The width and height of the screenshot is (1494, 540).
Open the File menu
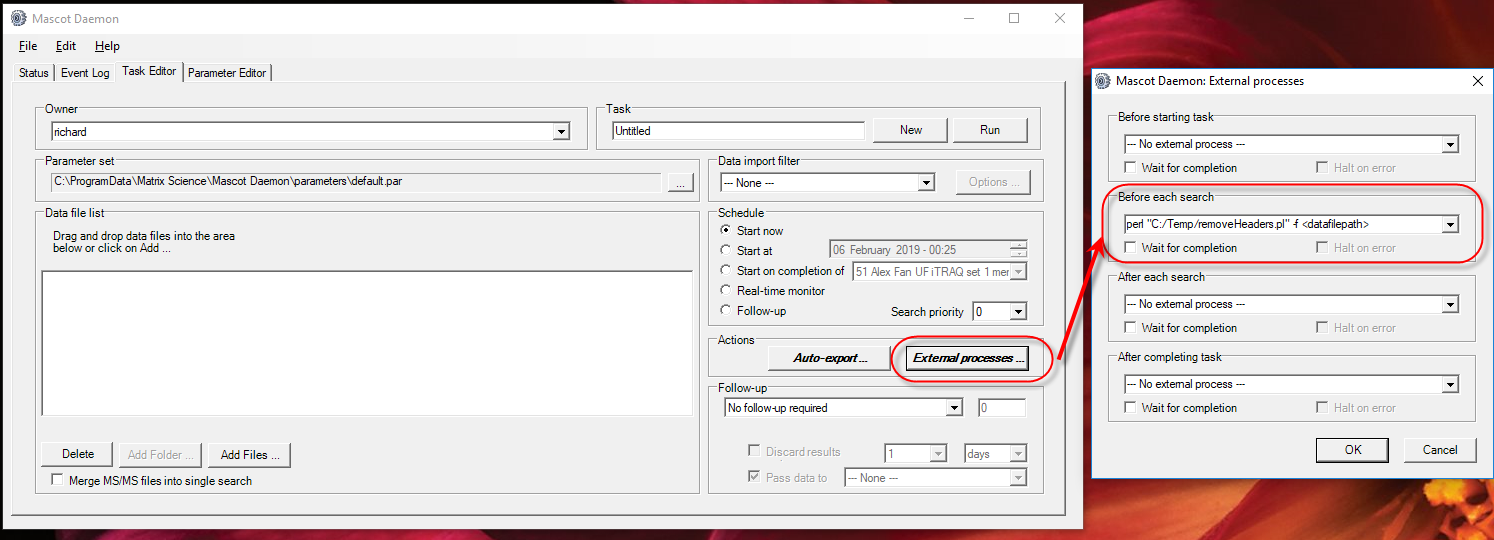[28, 46]
